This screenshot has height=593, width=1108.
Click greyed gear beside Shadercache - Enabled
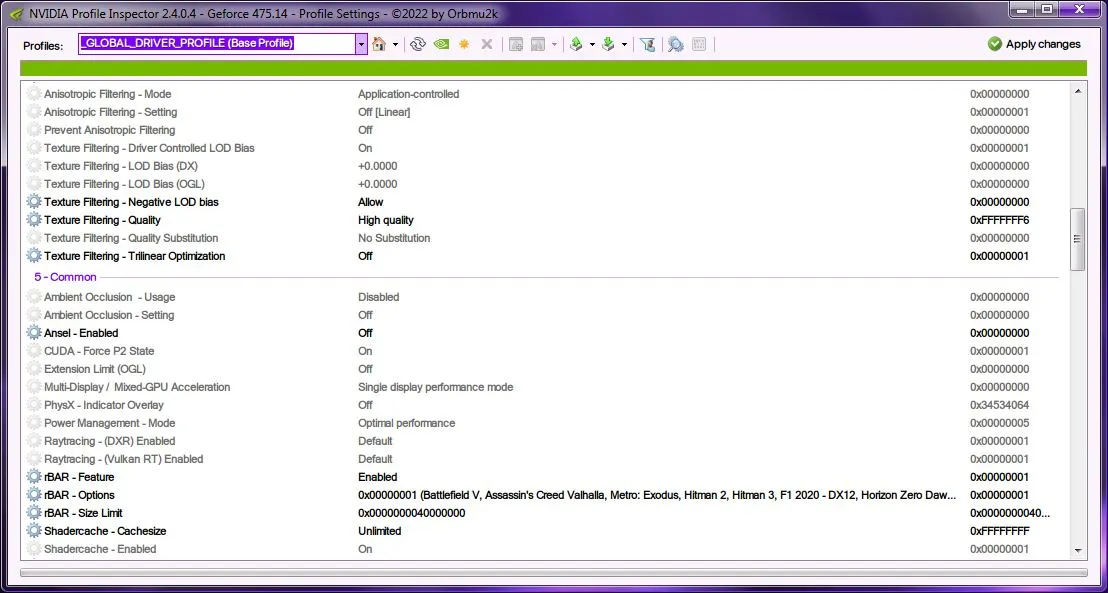[x=34, y=549]
